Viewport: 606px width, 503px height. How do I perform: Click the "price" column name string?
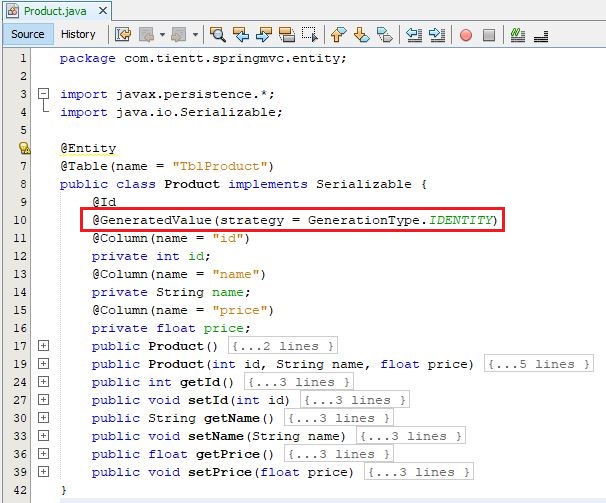239,310
